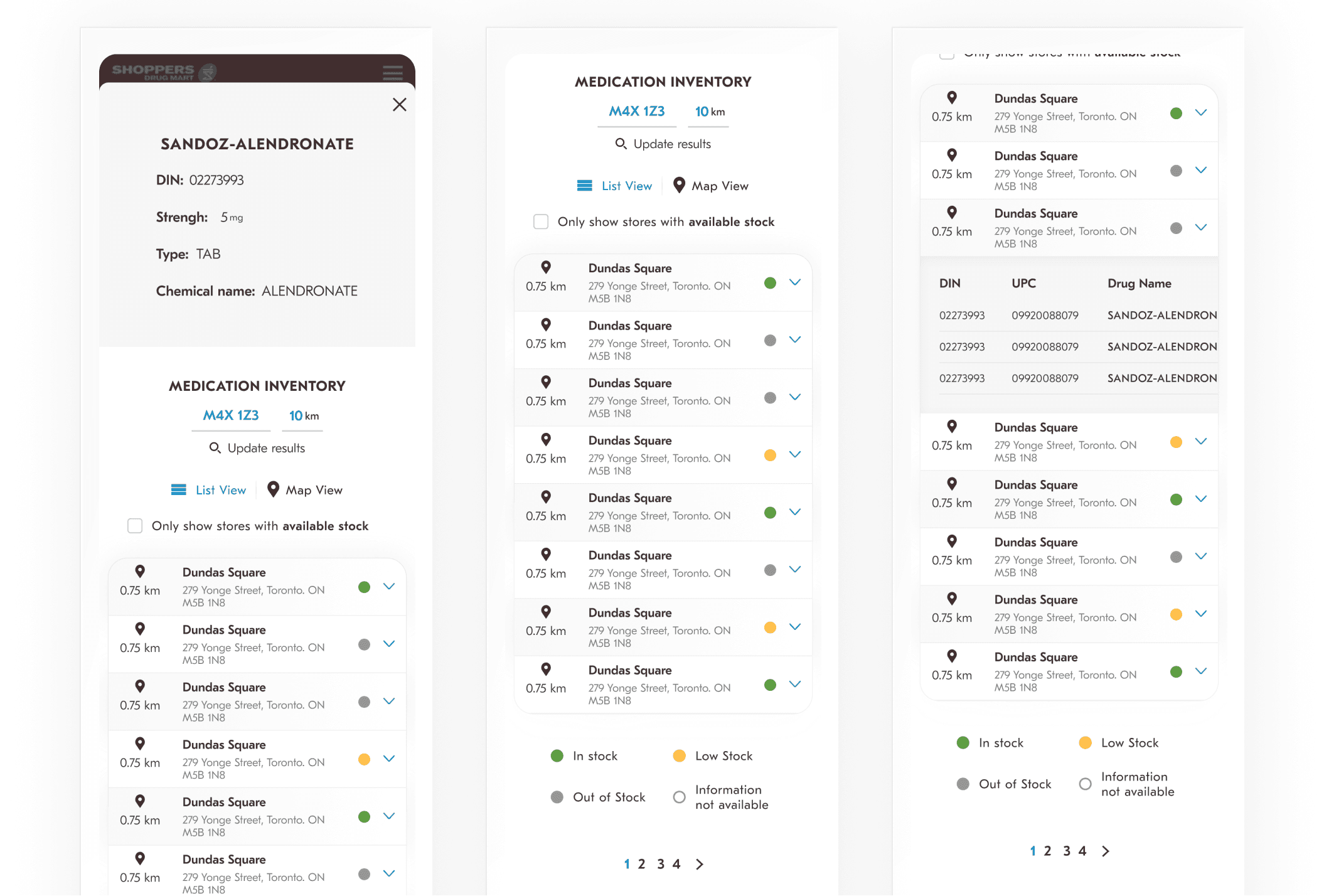The height and width of the screenshot is (896, 1324).
Task: Expand the fifth Dundas Square row, middle panel
Action: tap(795, 512)
